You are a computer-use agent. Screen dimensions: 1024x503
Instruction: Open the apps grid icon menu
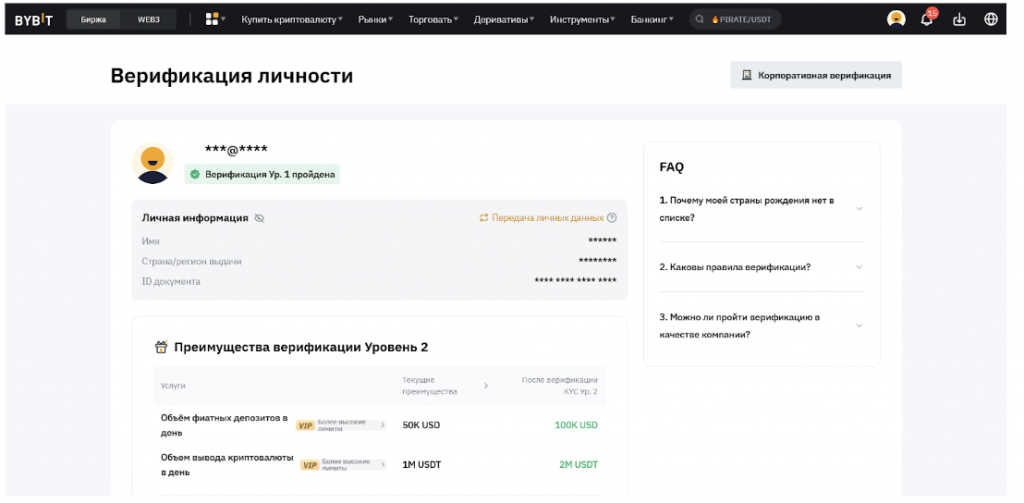pyautogui.click(x=213, y=19)
